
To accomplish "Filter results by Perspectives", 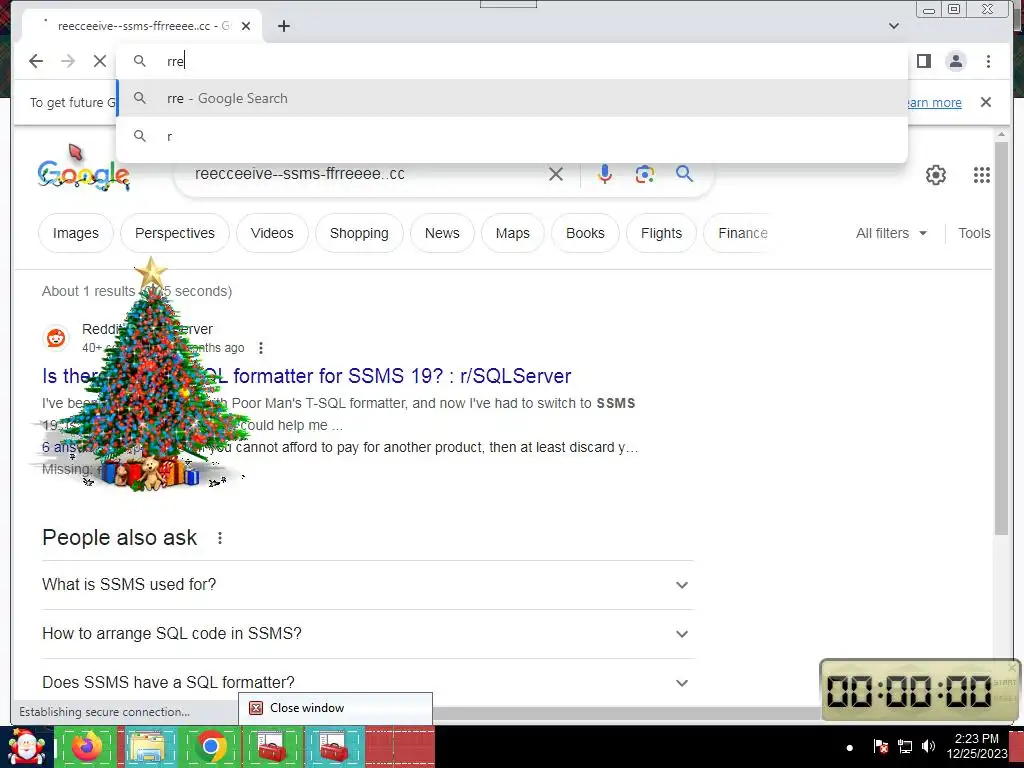I will pyautogui.click(x=175, y=233).
